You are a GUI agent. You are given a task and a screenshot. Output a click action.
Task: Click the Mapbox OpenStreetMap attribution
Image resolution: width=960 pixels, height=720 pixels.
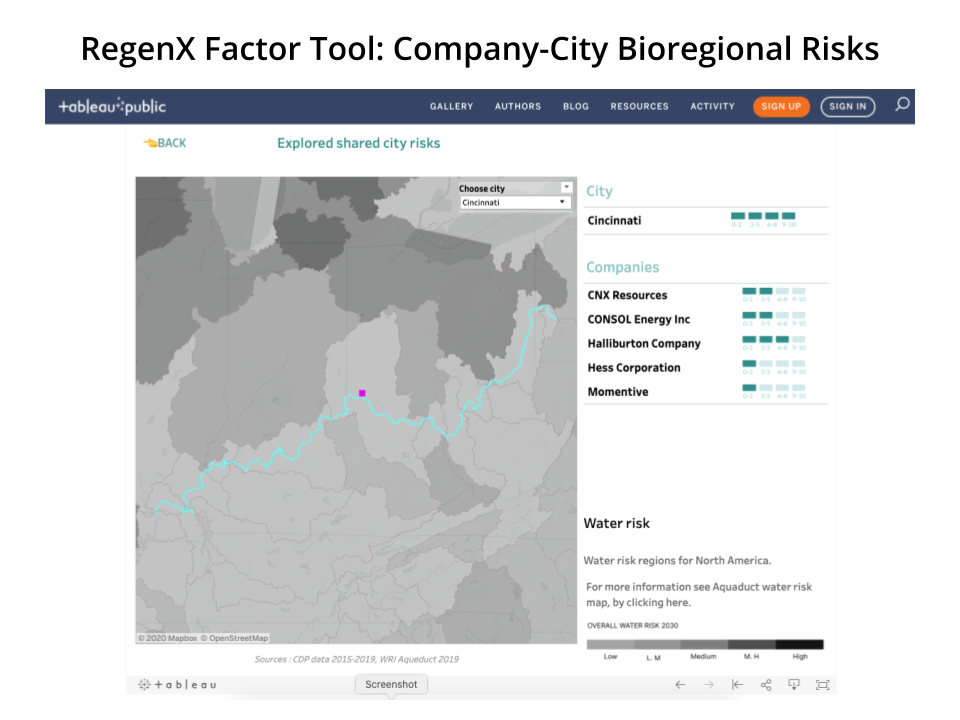tap(203, 638)
